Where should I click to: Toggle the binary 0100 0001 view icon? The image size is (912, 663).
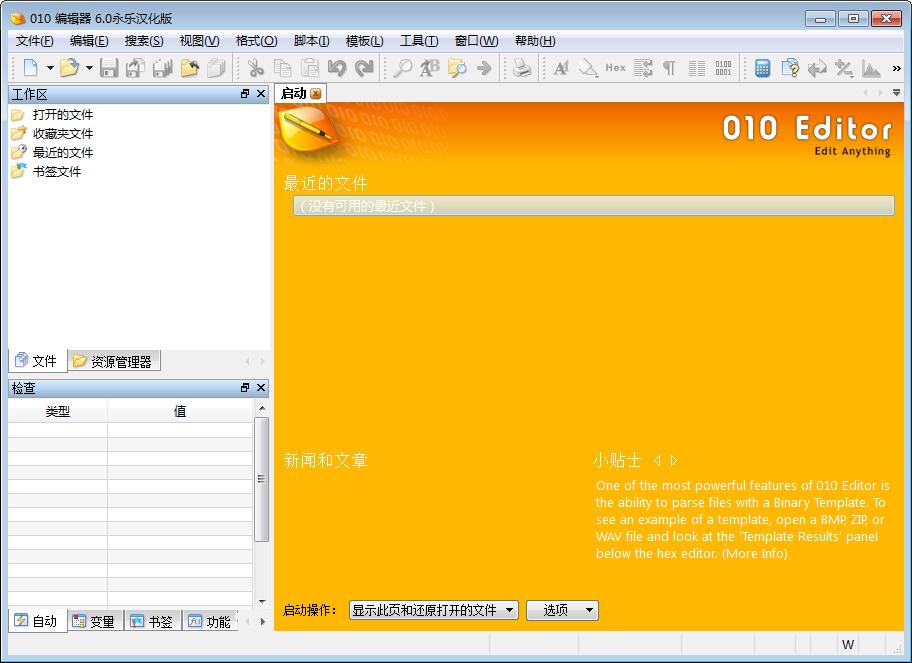click(x=724, y=68)
